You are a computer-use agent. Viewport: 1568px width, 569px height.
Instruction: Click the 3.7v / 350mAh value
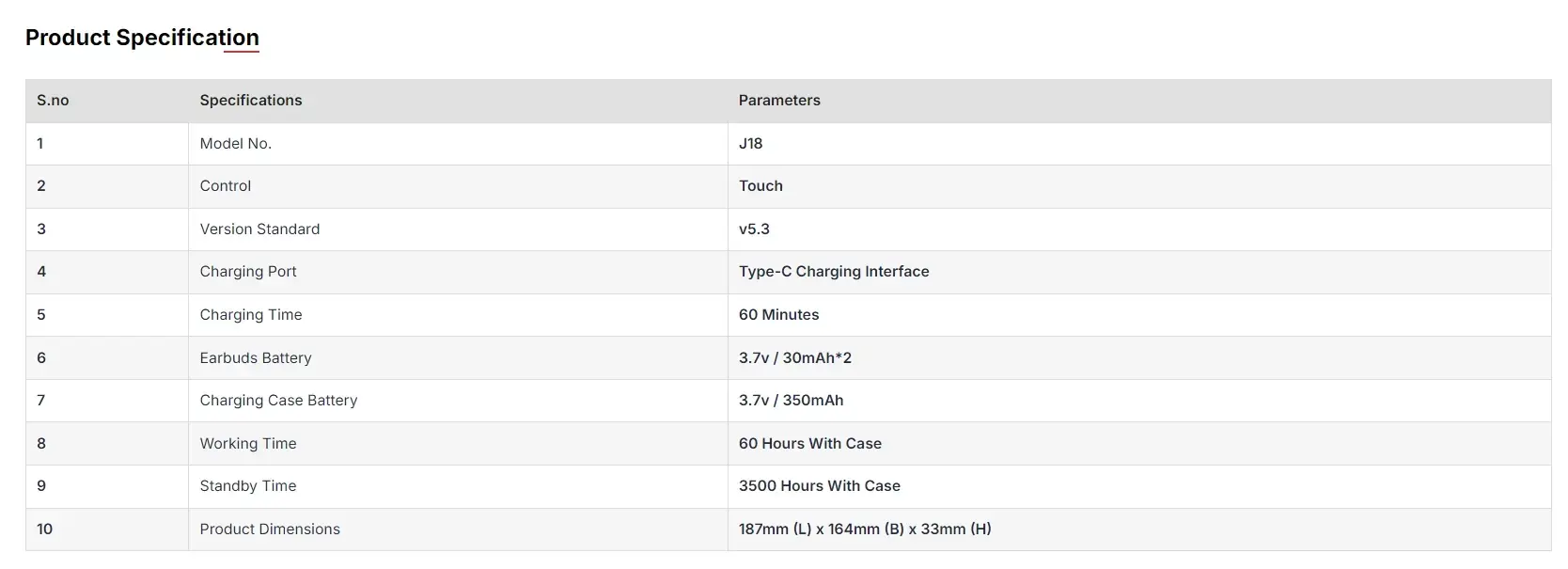coord(791,401)
